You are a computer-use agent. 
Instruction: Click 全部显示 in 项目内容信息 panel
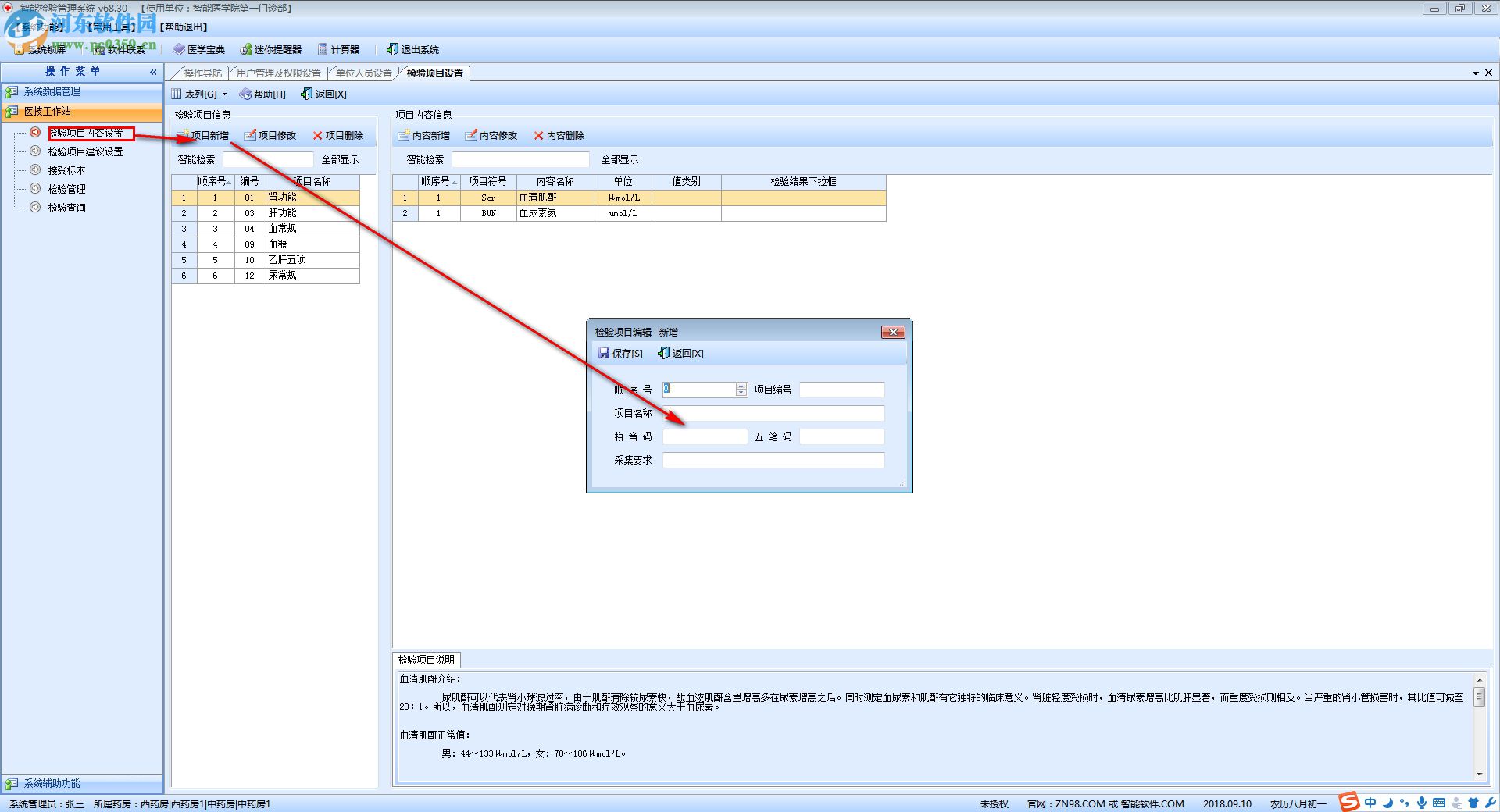pyautogui.click(x=620, y=159)
